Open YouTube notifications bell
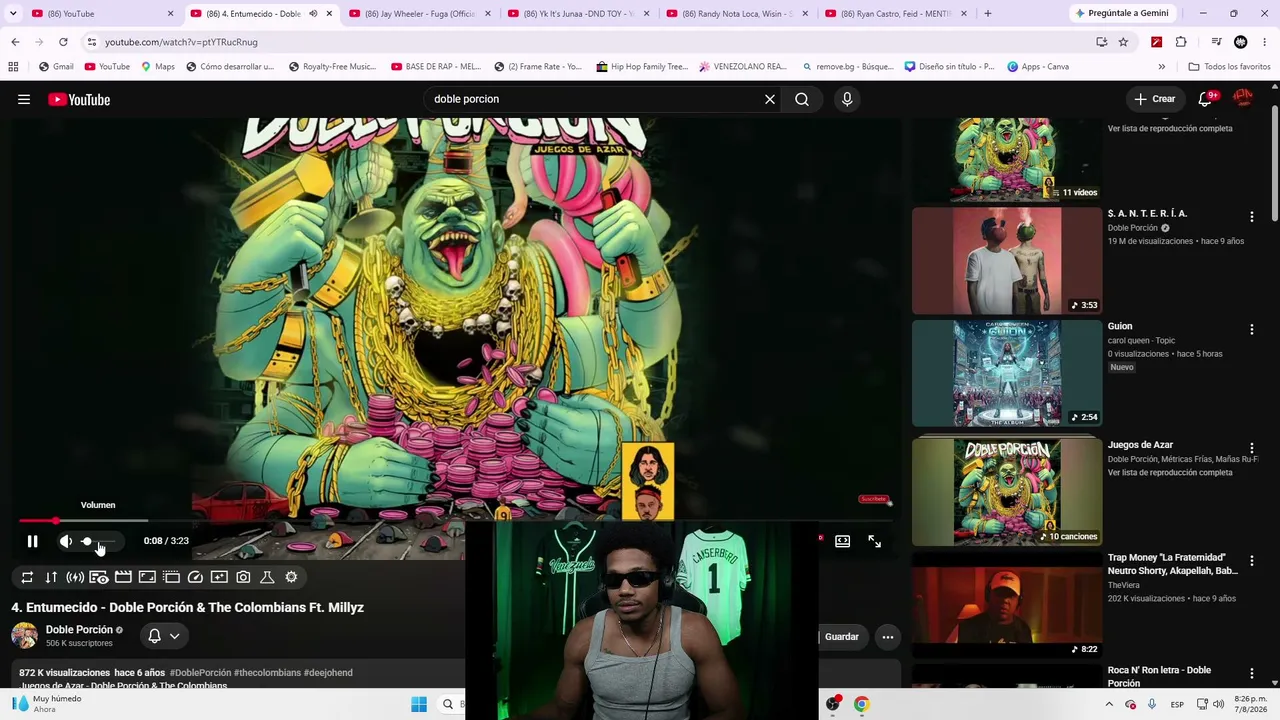Image resolution: width=1280 pixels, height=720 pixels. [x=1205, y=99]
